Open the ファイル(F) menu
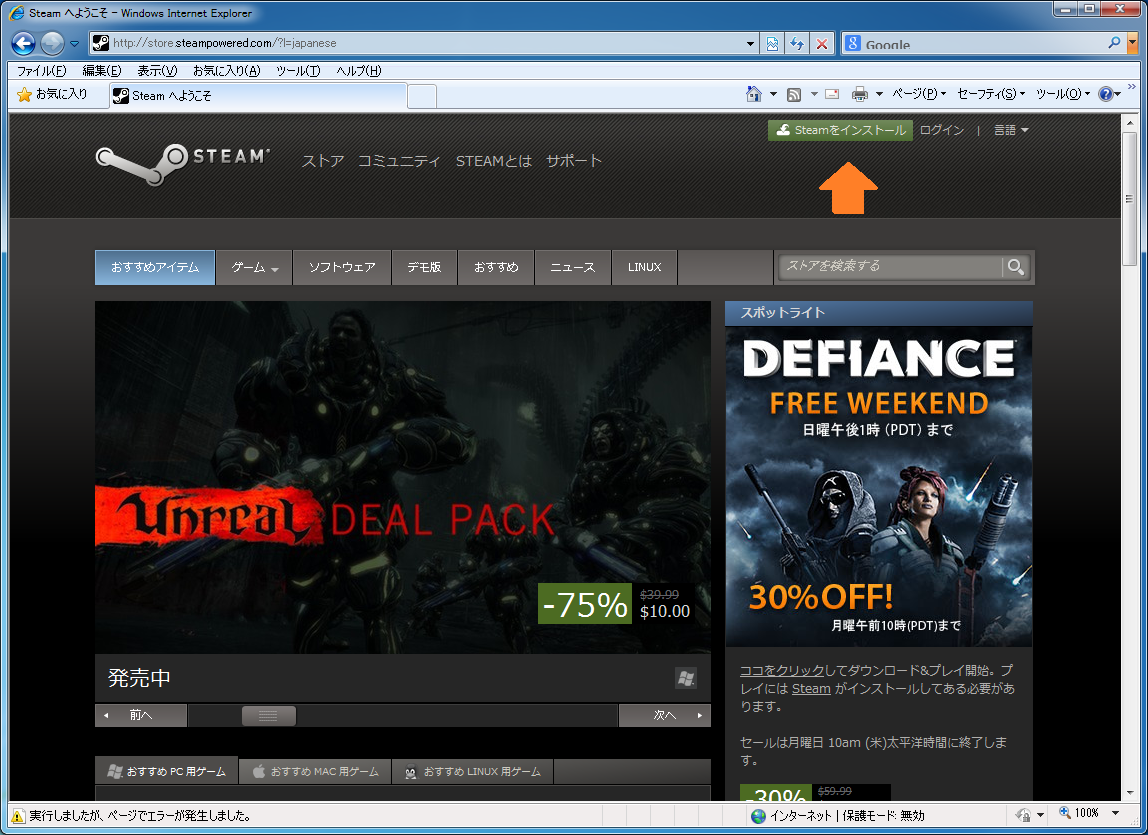 pyautogui.click(x=41, y=71)
